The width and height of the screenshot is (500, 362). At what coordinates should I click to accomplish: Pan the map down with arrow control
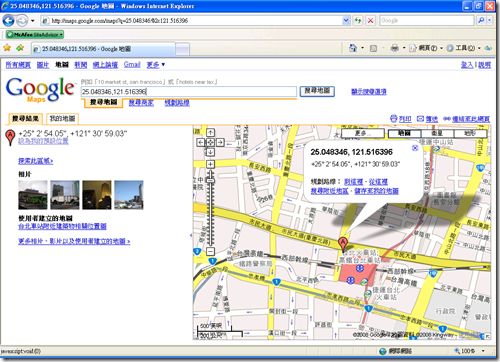210,152
